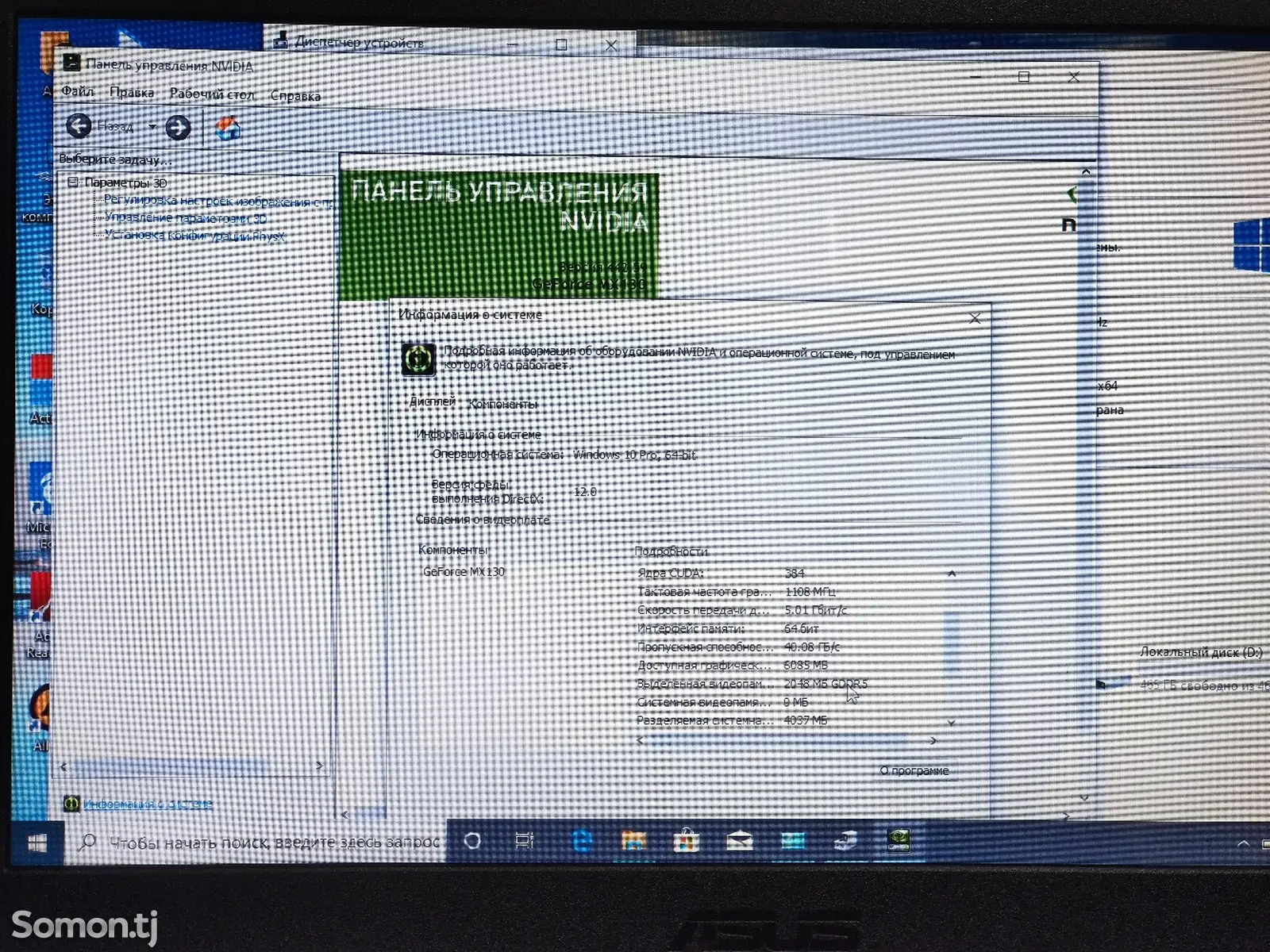The width and height of the screenshot is (1270, 952).
Task: Switch to the Дисплей tab
Action: pyautogui.click(x=432, y=402)
